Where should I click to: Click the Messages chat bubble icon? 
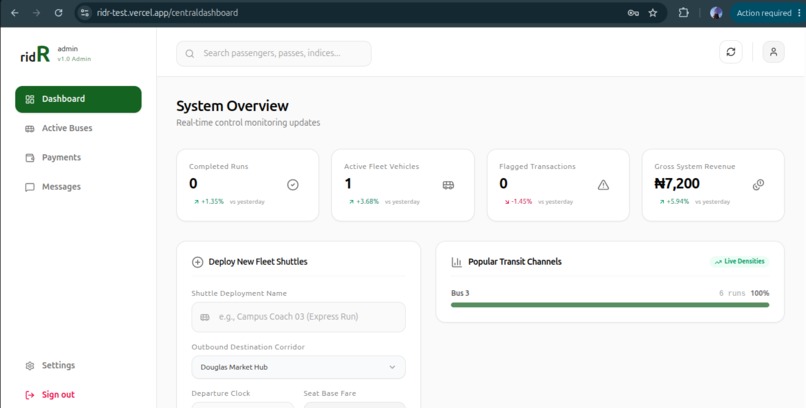pos(30,187)
